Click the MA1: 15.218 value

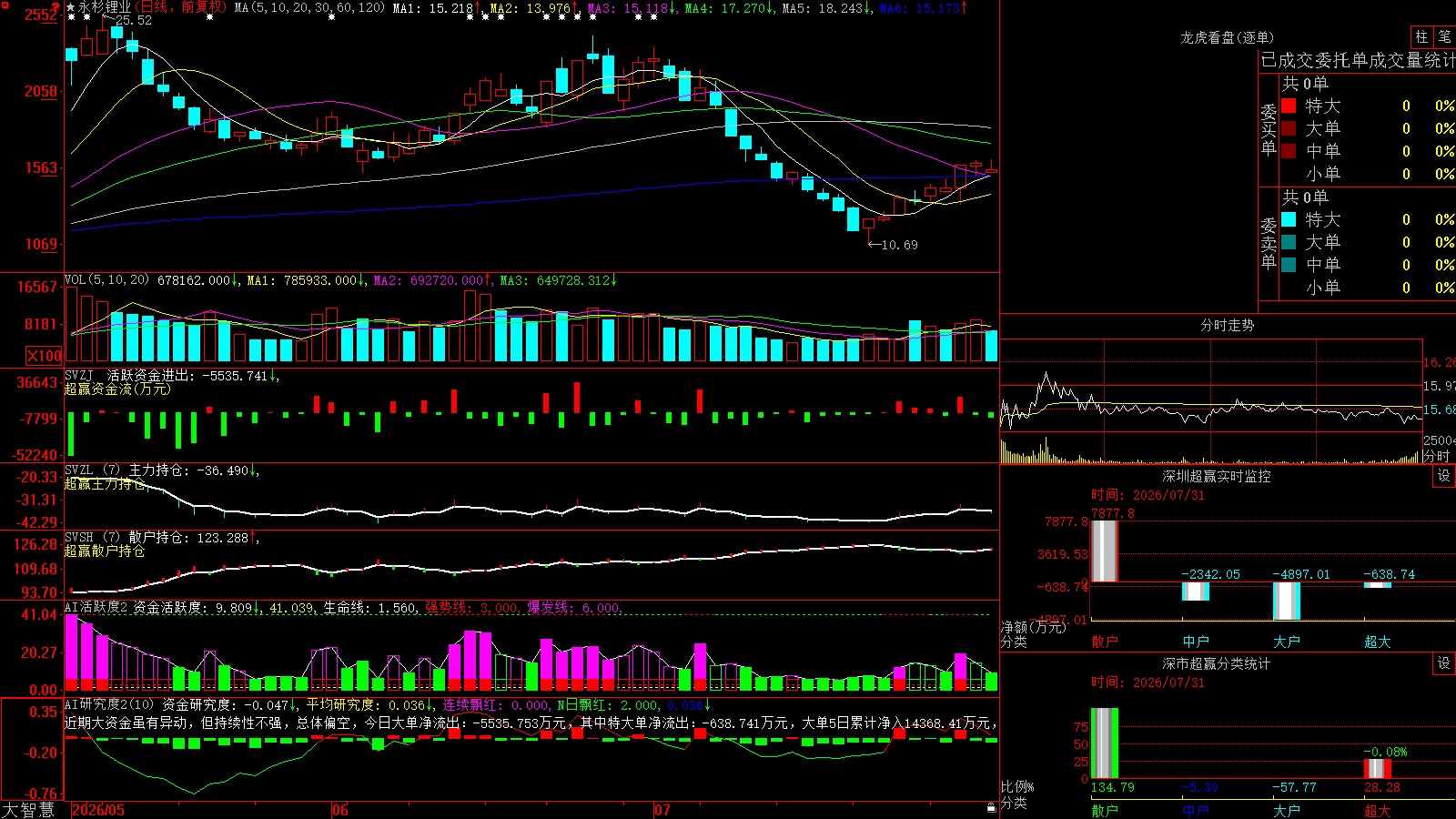tap(433, 7)
